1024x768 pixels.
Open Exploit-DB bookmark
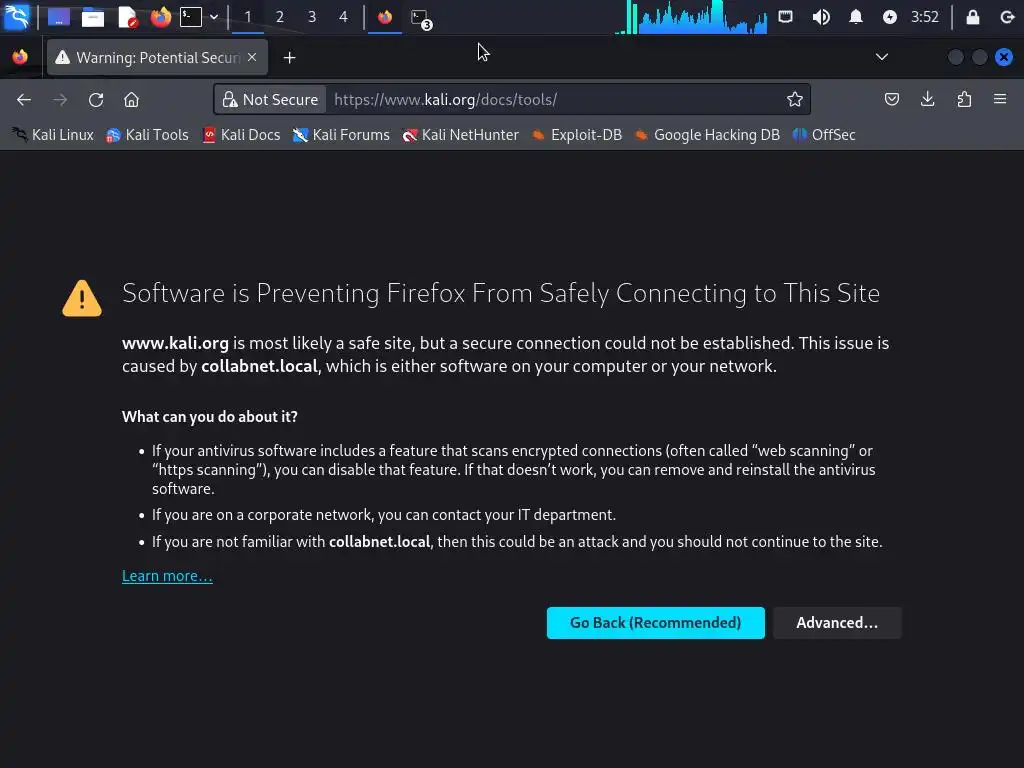point(577,135)
